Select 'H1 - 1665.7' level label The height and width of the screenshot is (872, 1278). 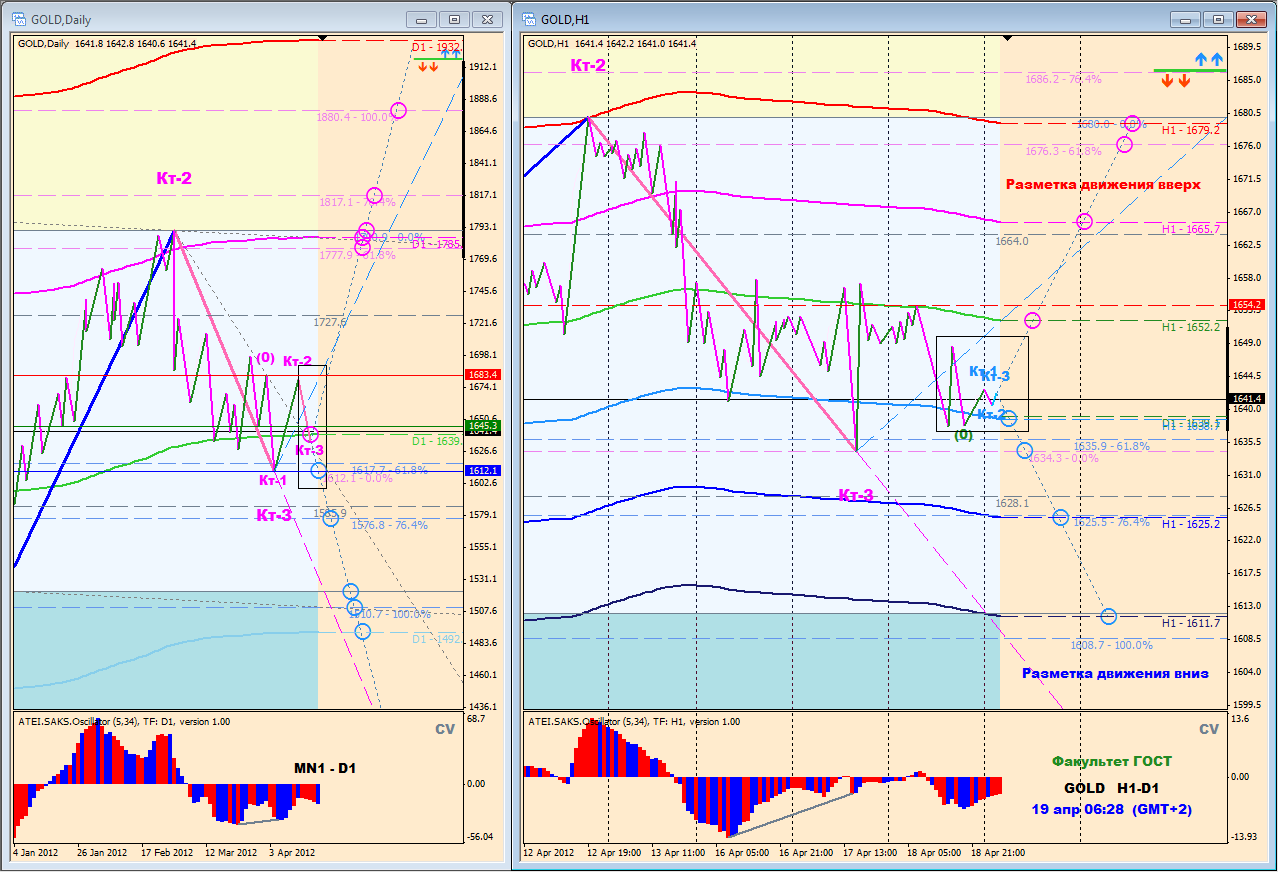click(1191, 229)
